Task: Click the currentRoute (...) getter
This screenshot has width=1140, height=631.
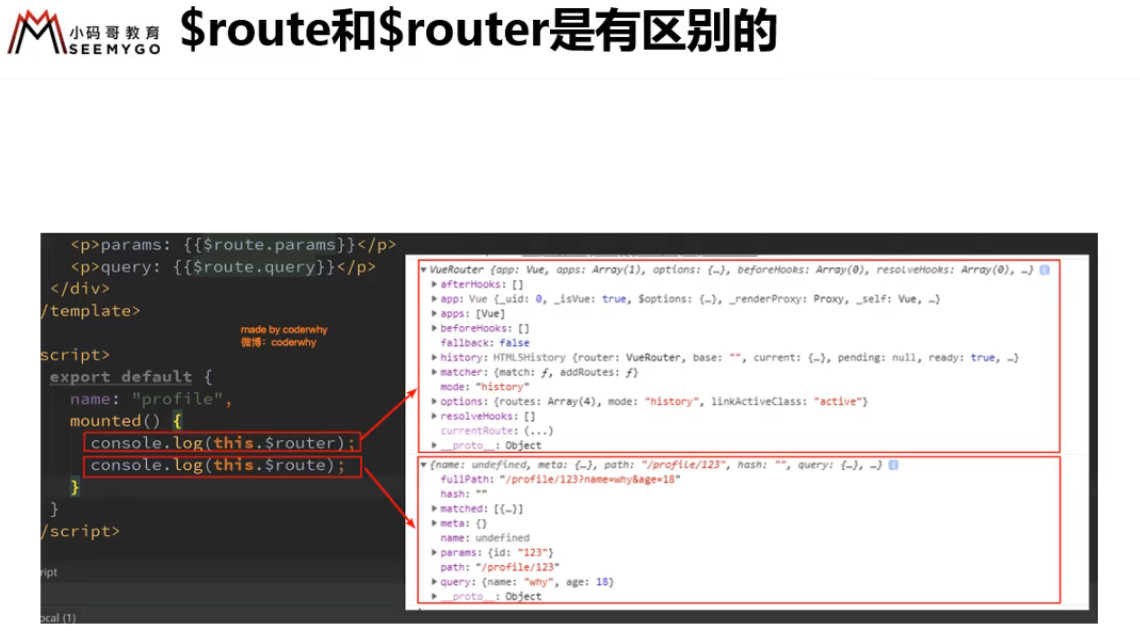Action: pyautogui.click(x=497, y=430)
